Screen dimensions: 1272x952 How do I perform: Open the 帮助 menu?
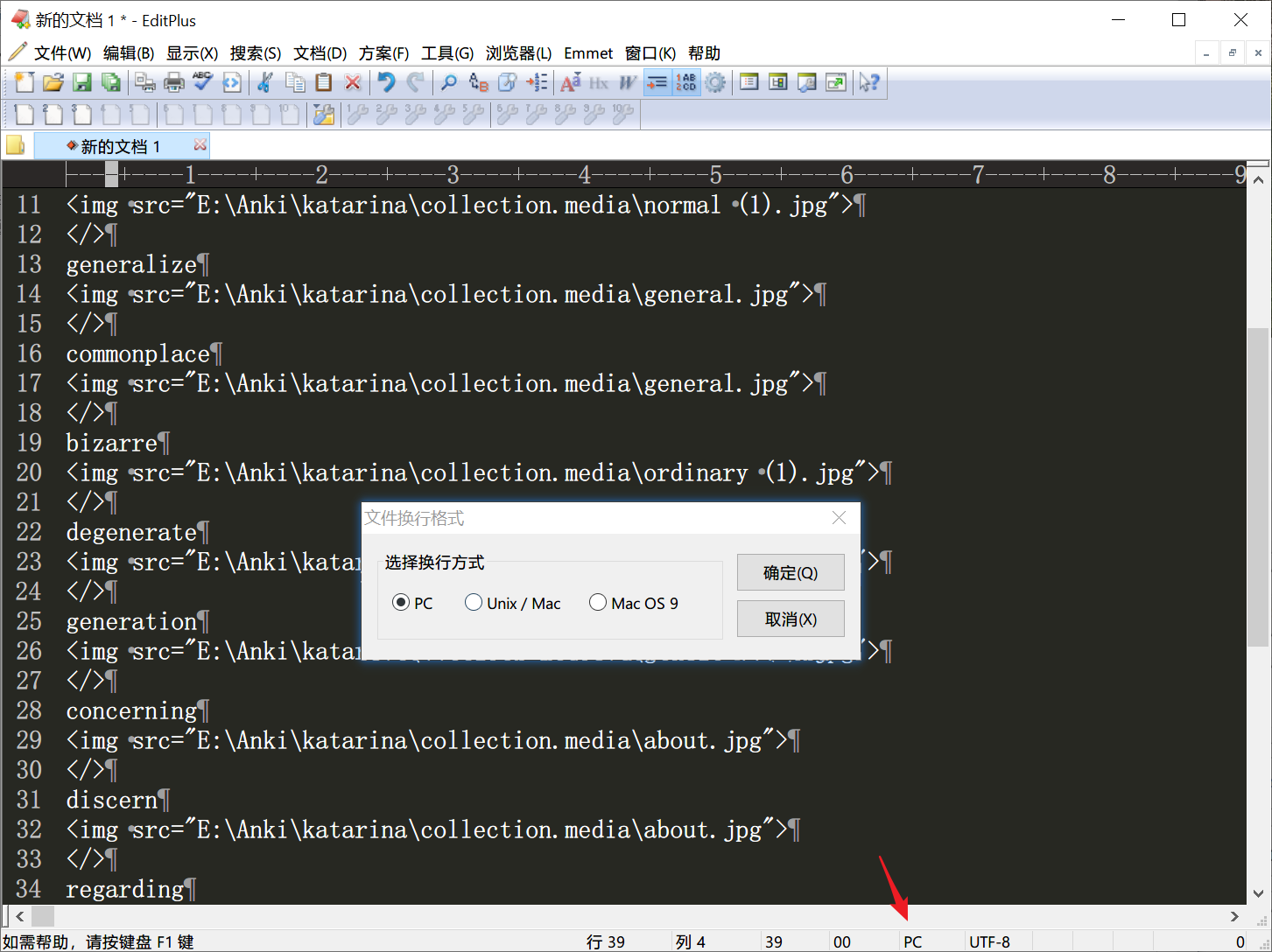coord(704,53)
